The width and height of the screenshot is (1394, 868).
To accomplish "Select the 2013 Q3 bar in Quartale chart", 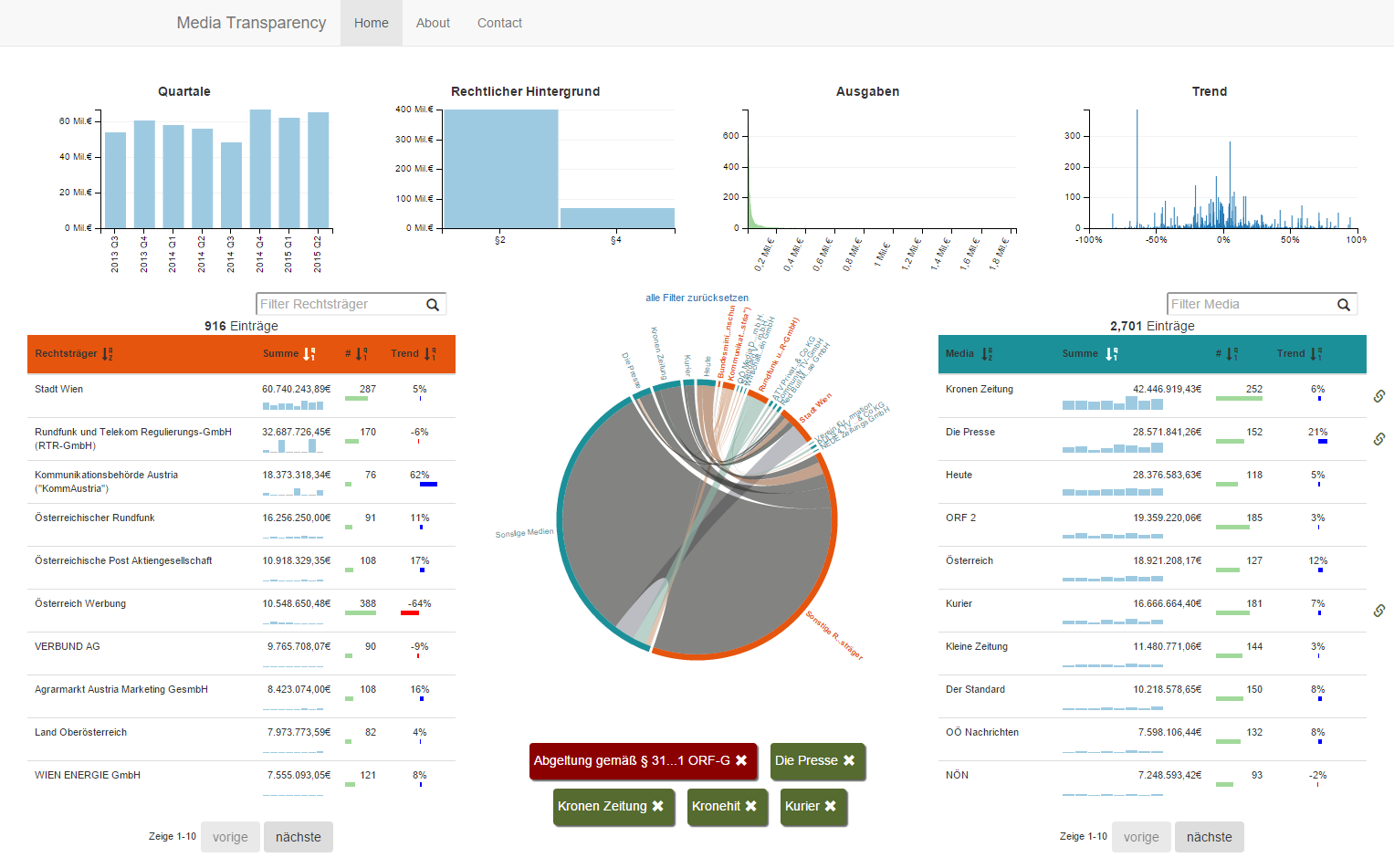I will tap(115, 181).
